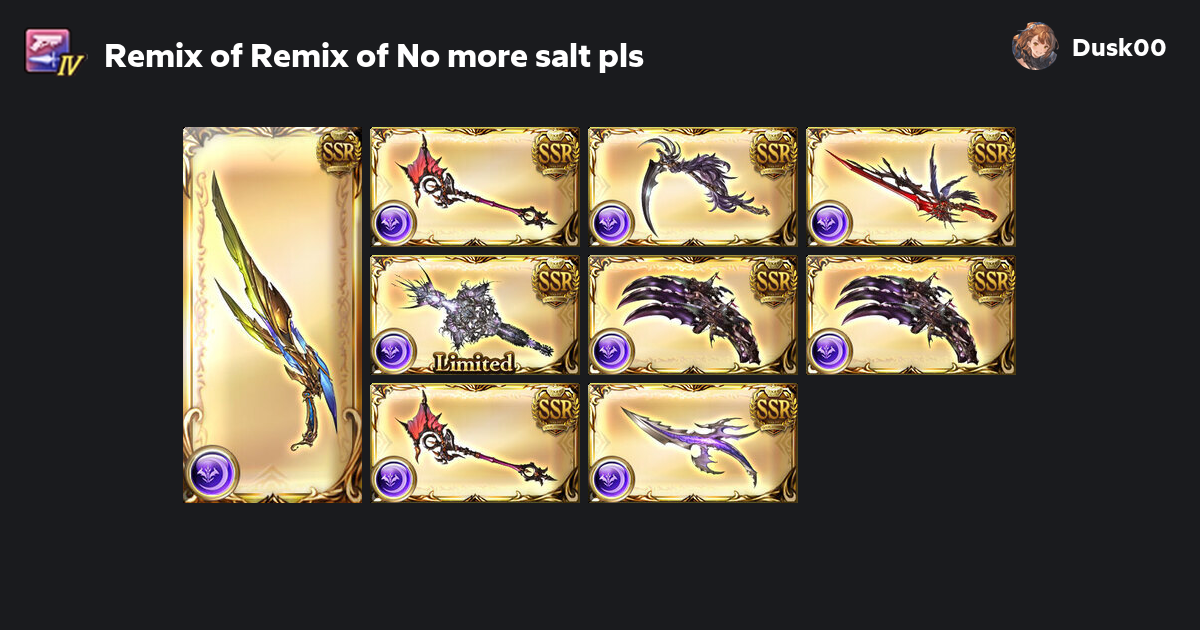The width and height of the screenshot is (1200, 630).
Task: Click the SSR badge on the purple scythe card
Action: (774, 151)
